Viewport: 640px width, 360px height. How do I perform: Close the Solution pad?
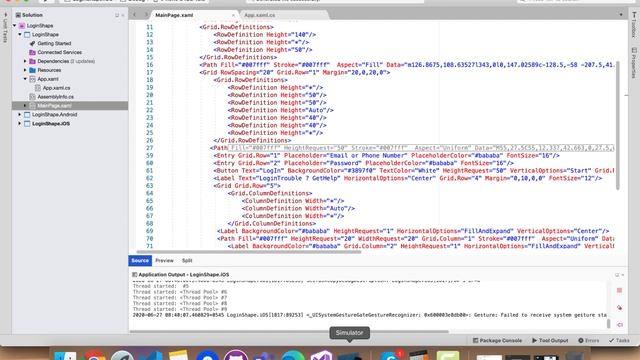123,15
